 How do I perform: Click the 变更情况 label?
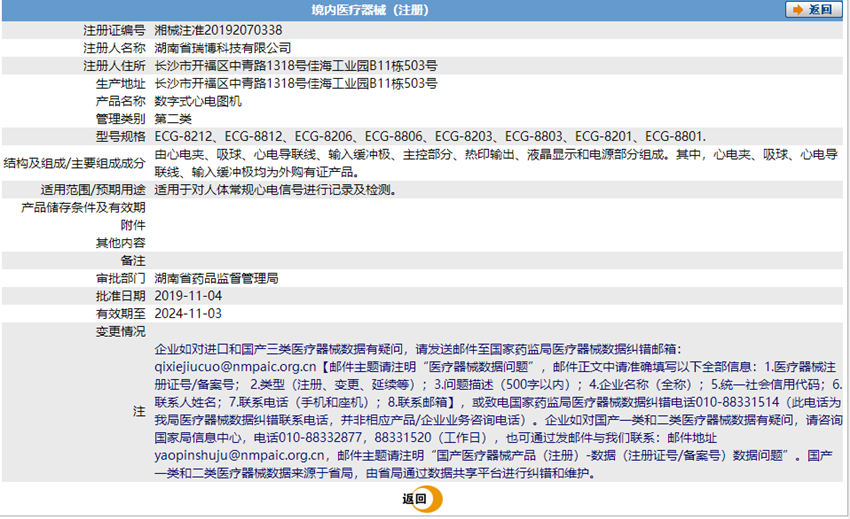[120, 331]
